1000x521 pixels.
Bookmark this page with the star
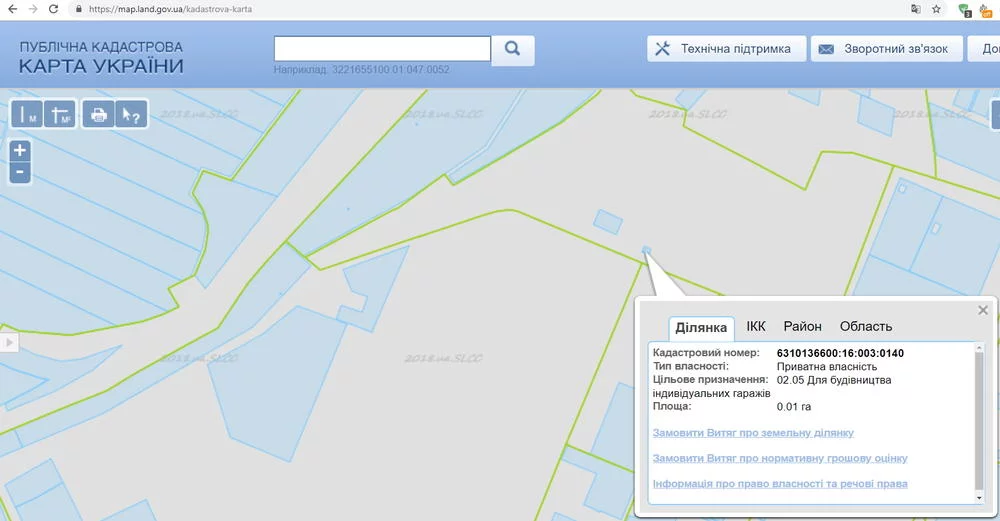[936, 9]
